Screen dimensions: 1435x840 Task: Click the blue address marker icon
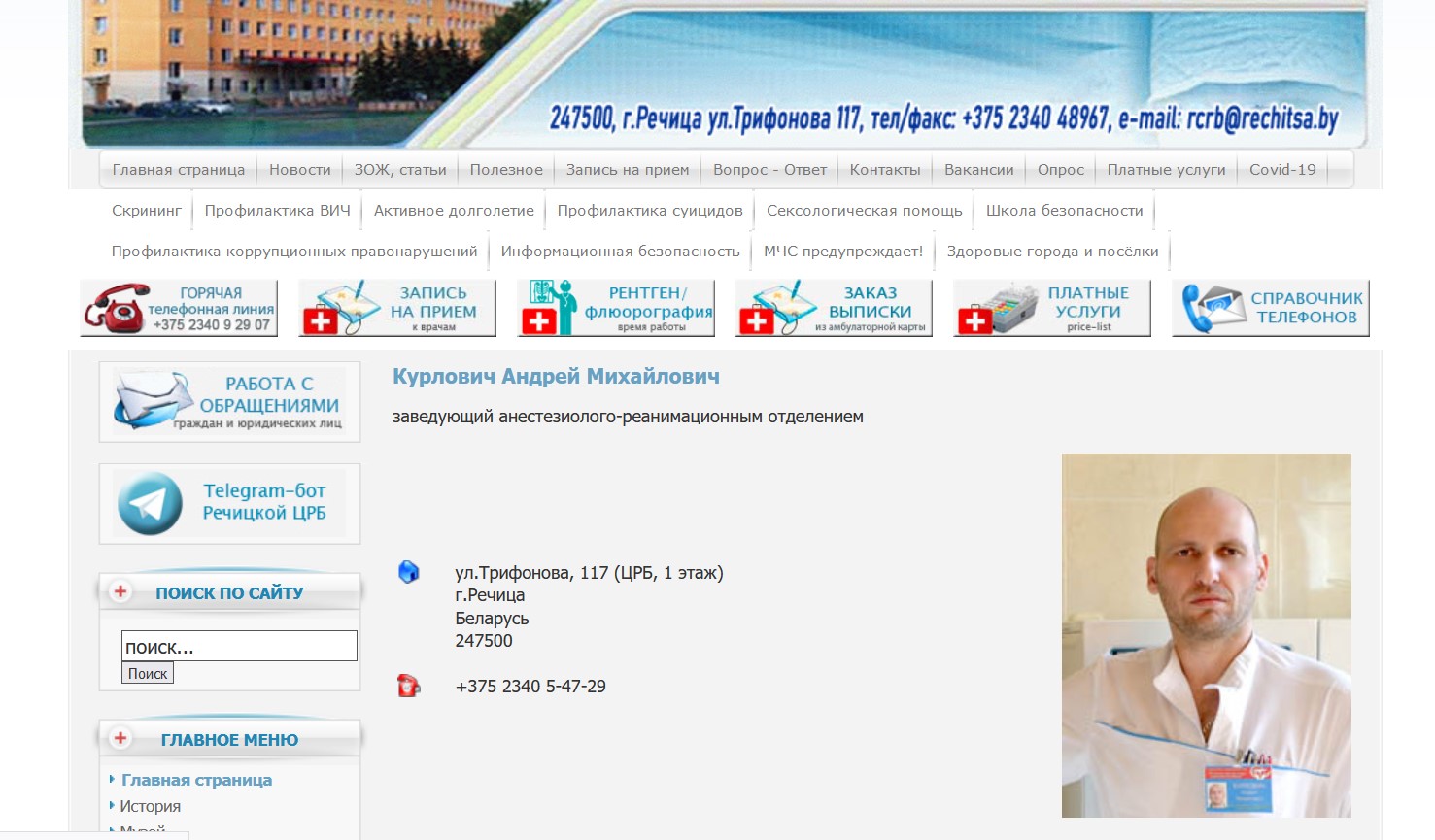click(409, 572)
